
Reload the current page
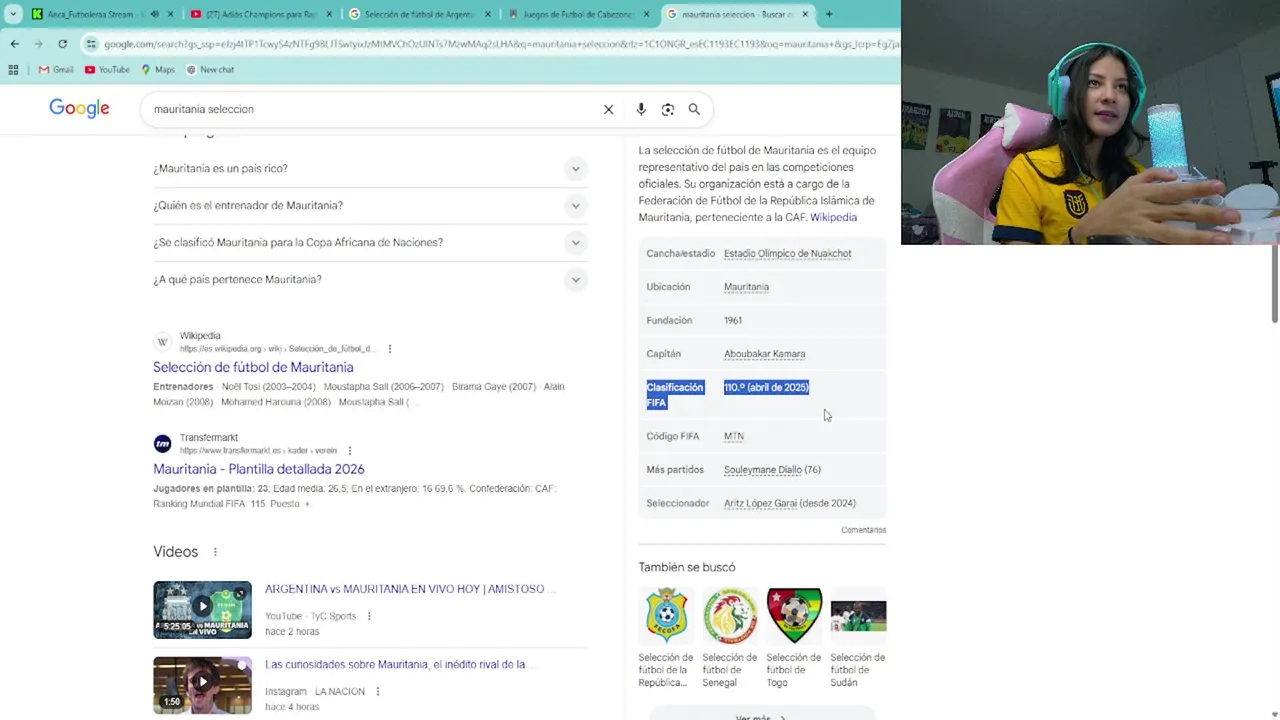point(62,44)
